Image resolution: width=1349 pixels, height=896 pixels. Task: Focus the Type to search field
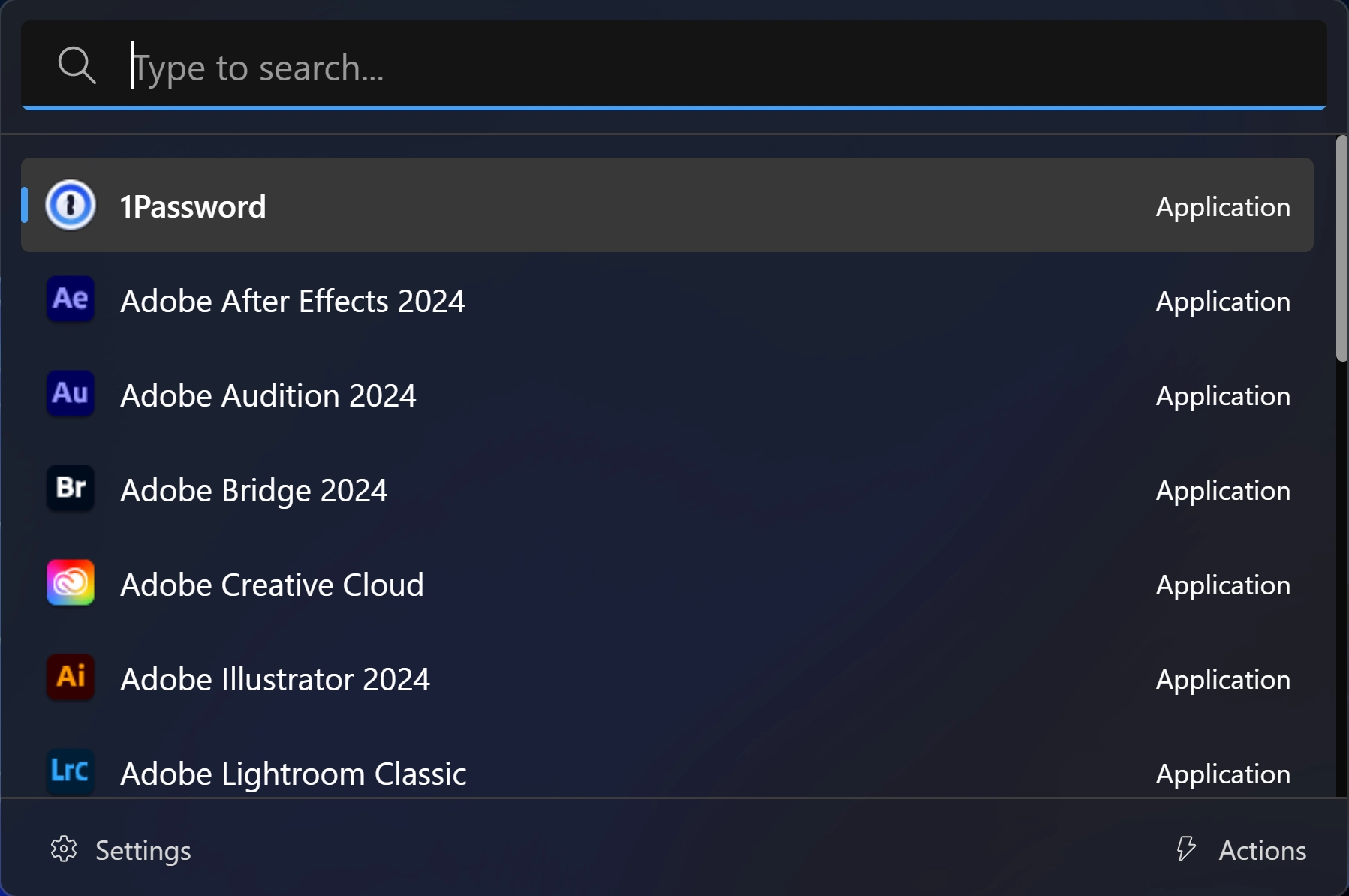674,66
